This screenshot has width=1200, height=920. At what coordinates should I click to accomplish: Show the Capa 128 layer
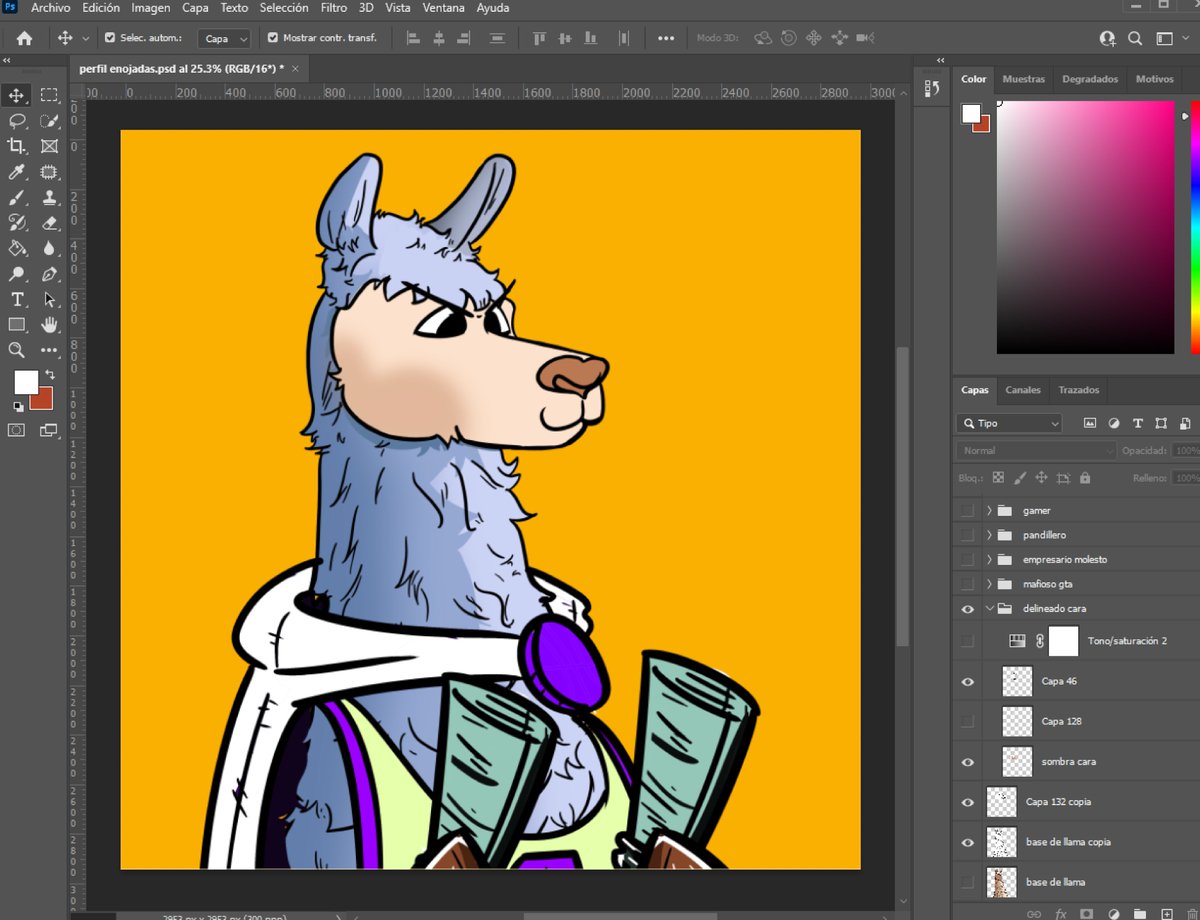(x=967, y=721)
